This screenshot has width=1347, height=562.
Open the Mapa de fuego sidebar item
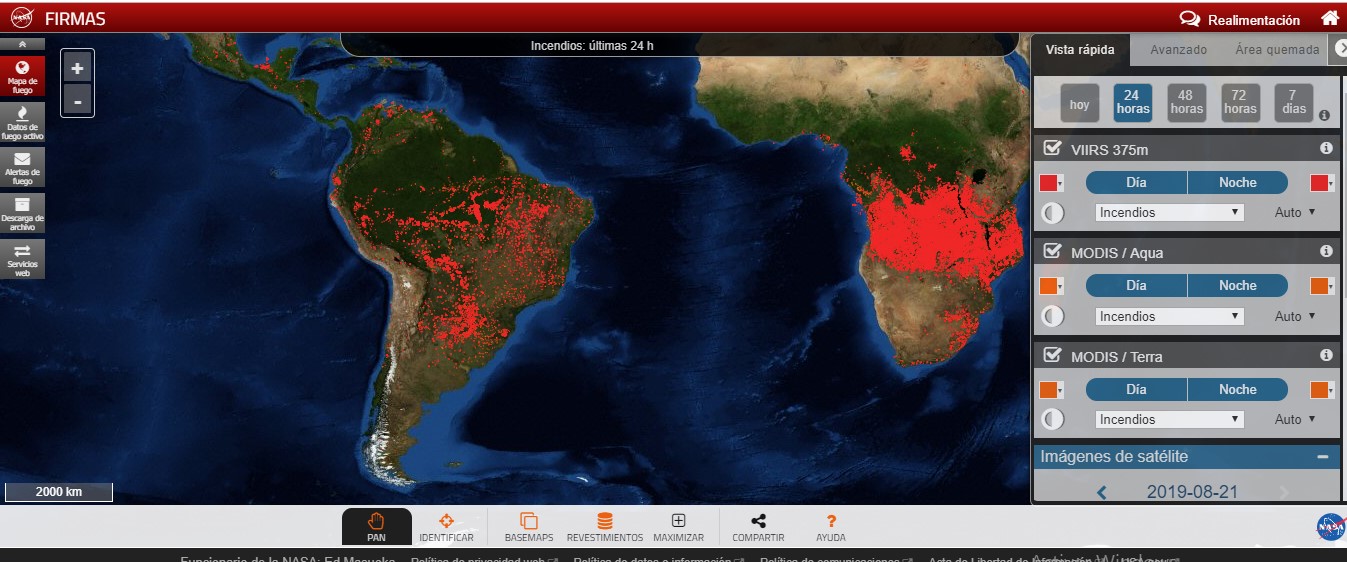point(22,75)
